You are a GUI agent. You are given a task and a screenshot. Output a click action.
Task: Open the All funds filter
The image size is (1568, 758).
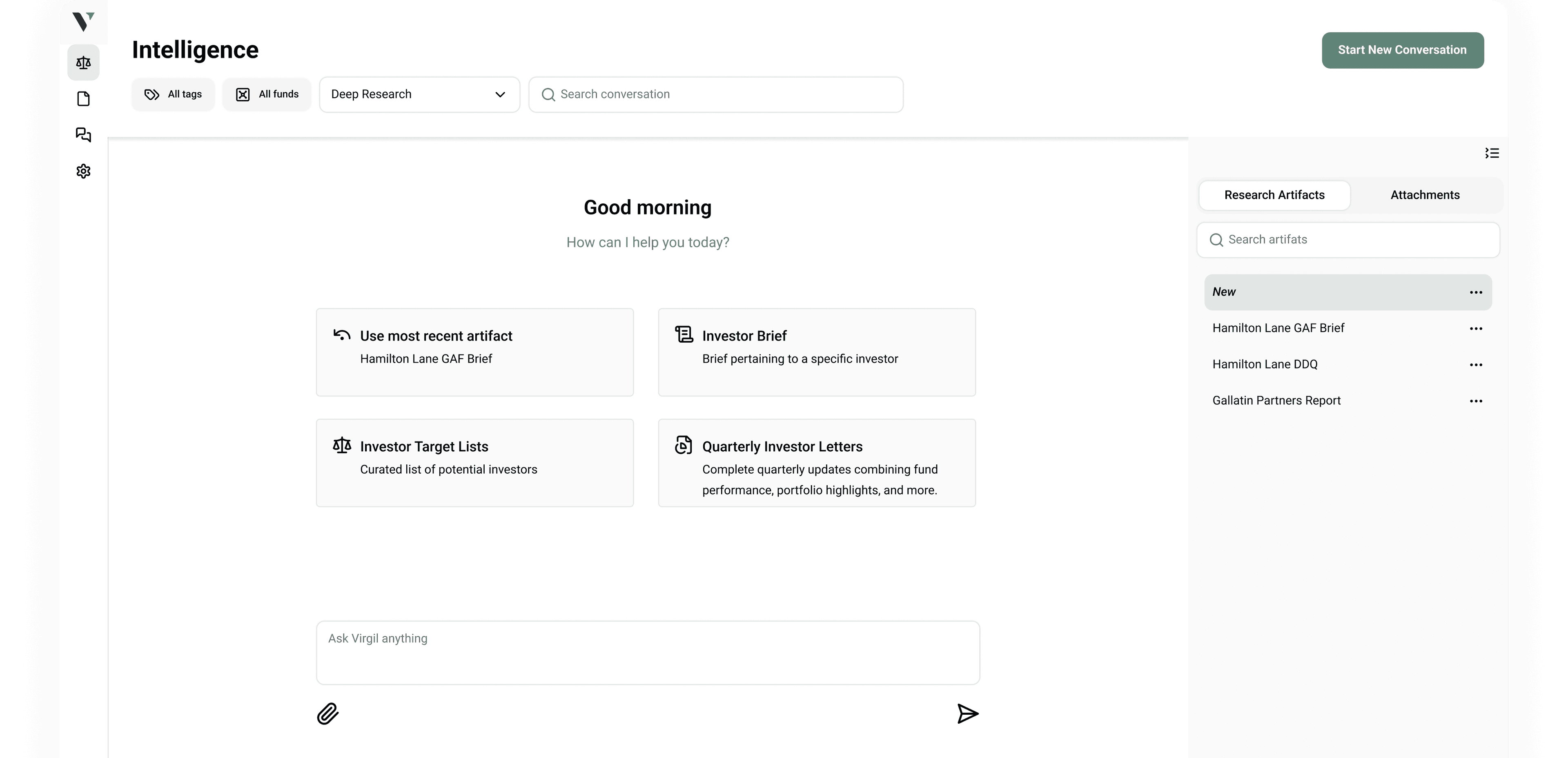(267, 94)
